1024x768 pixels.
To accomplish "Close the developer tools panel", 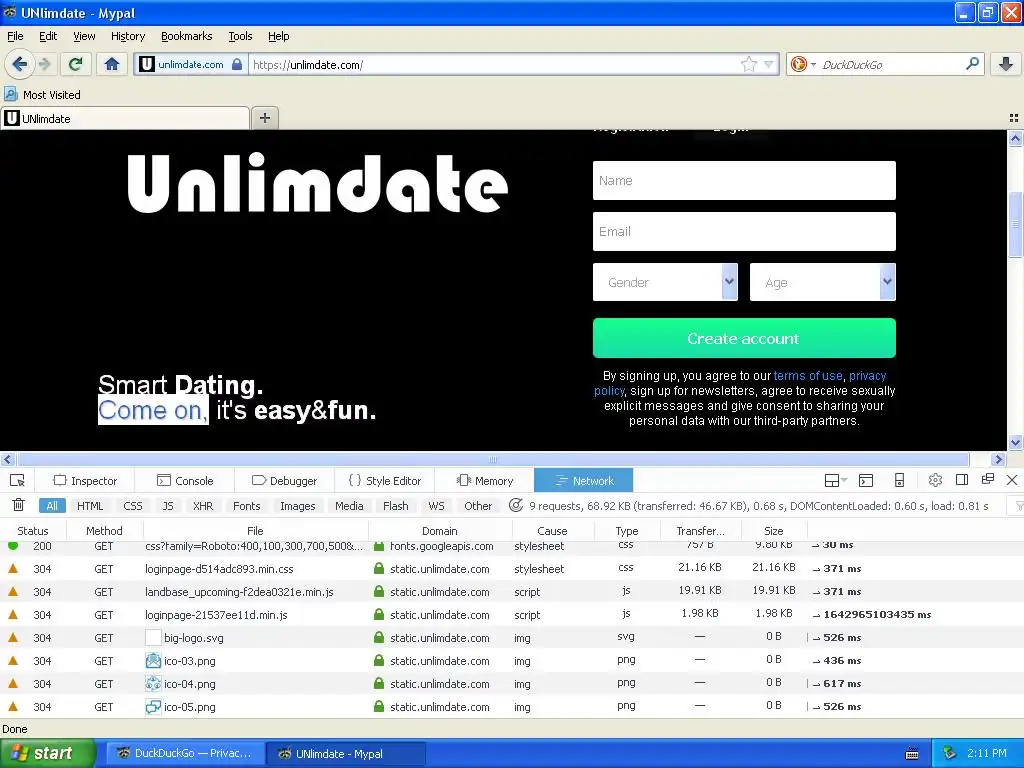I will (x=1012, y=480).
